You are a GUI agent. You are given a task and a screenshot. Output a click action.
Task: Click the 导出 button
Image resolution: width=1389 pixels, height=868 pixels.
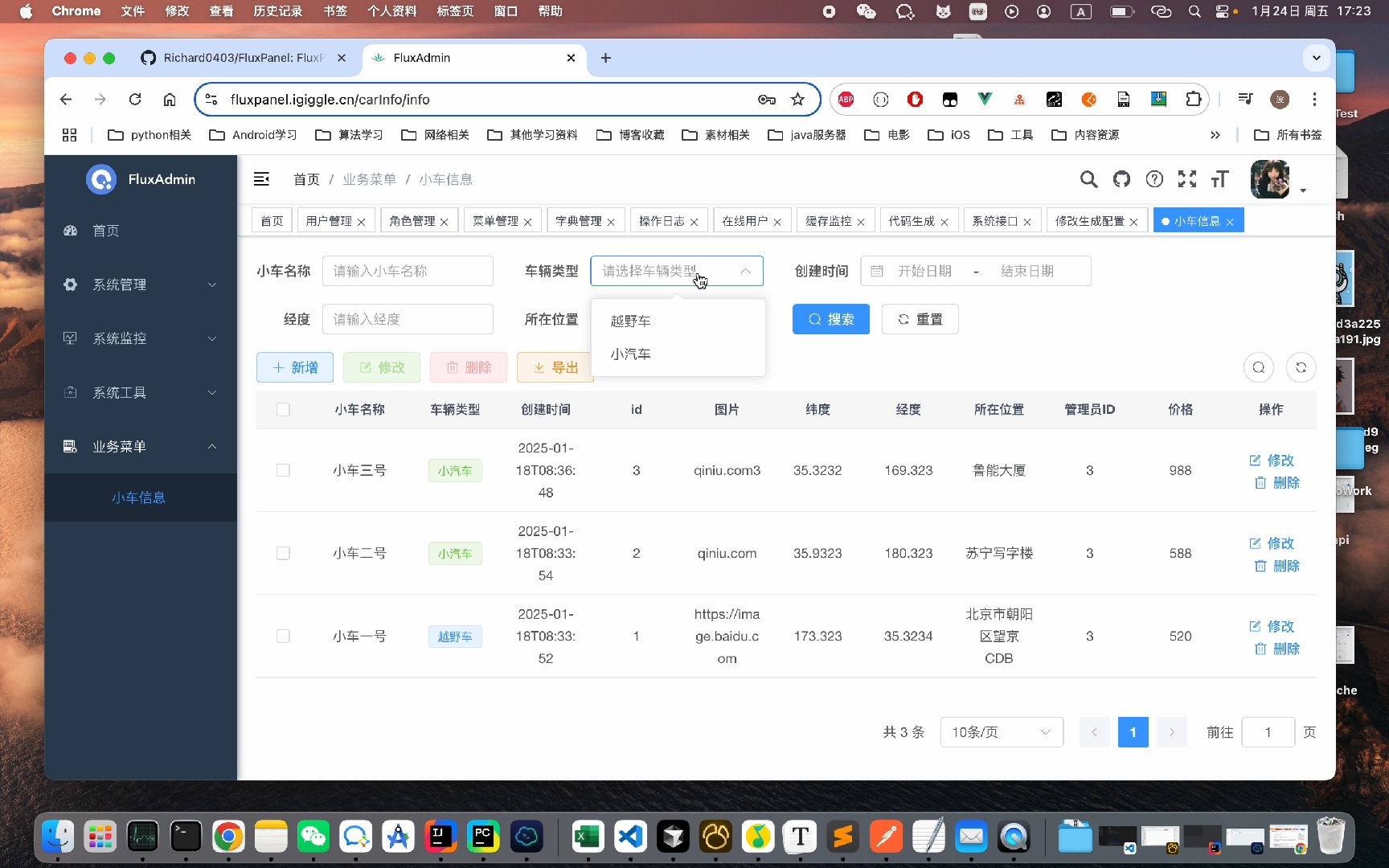(x=555, y=367)
